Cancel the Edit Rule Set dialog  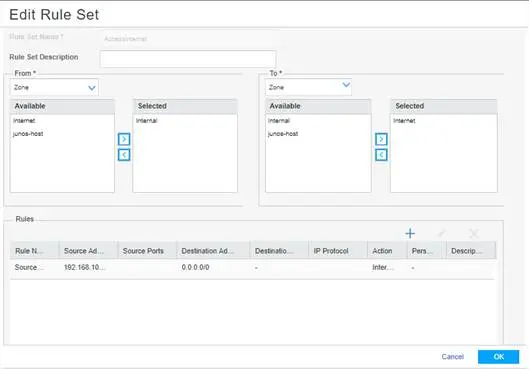click(452, 357)
